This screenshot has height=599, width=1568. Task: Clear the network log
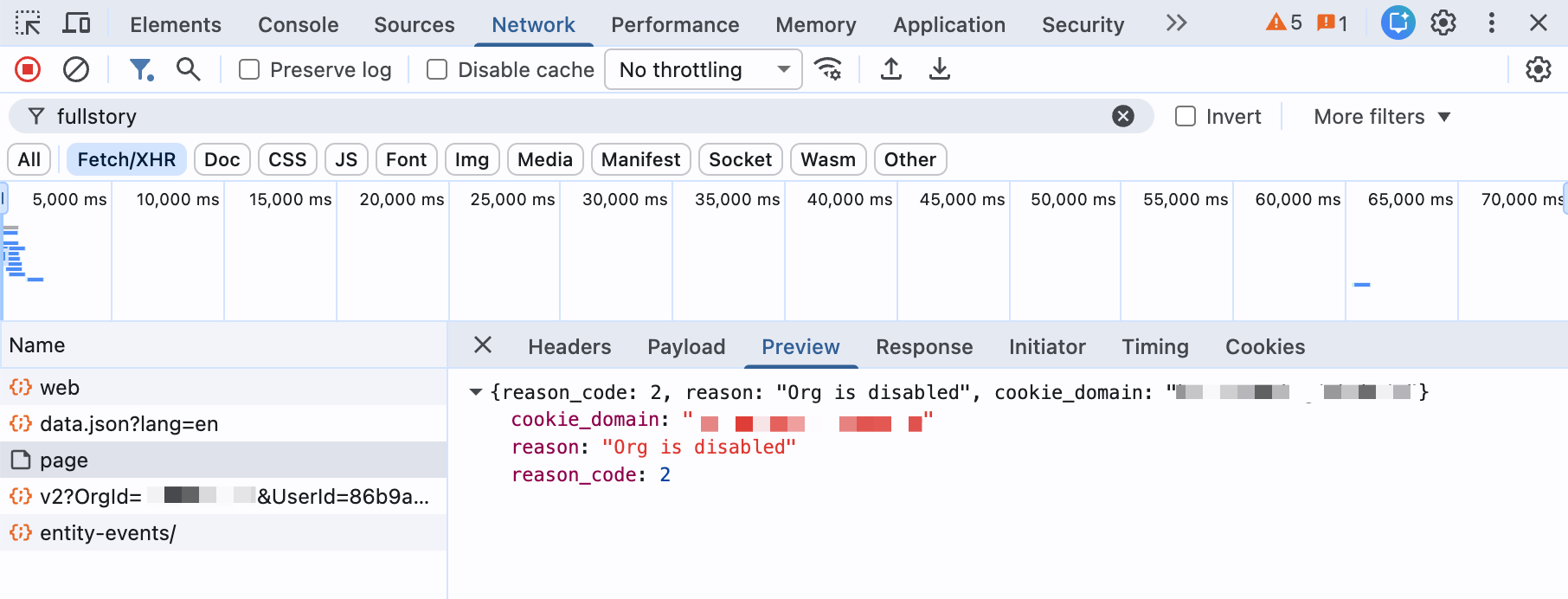tap(76, 69)
